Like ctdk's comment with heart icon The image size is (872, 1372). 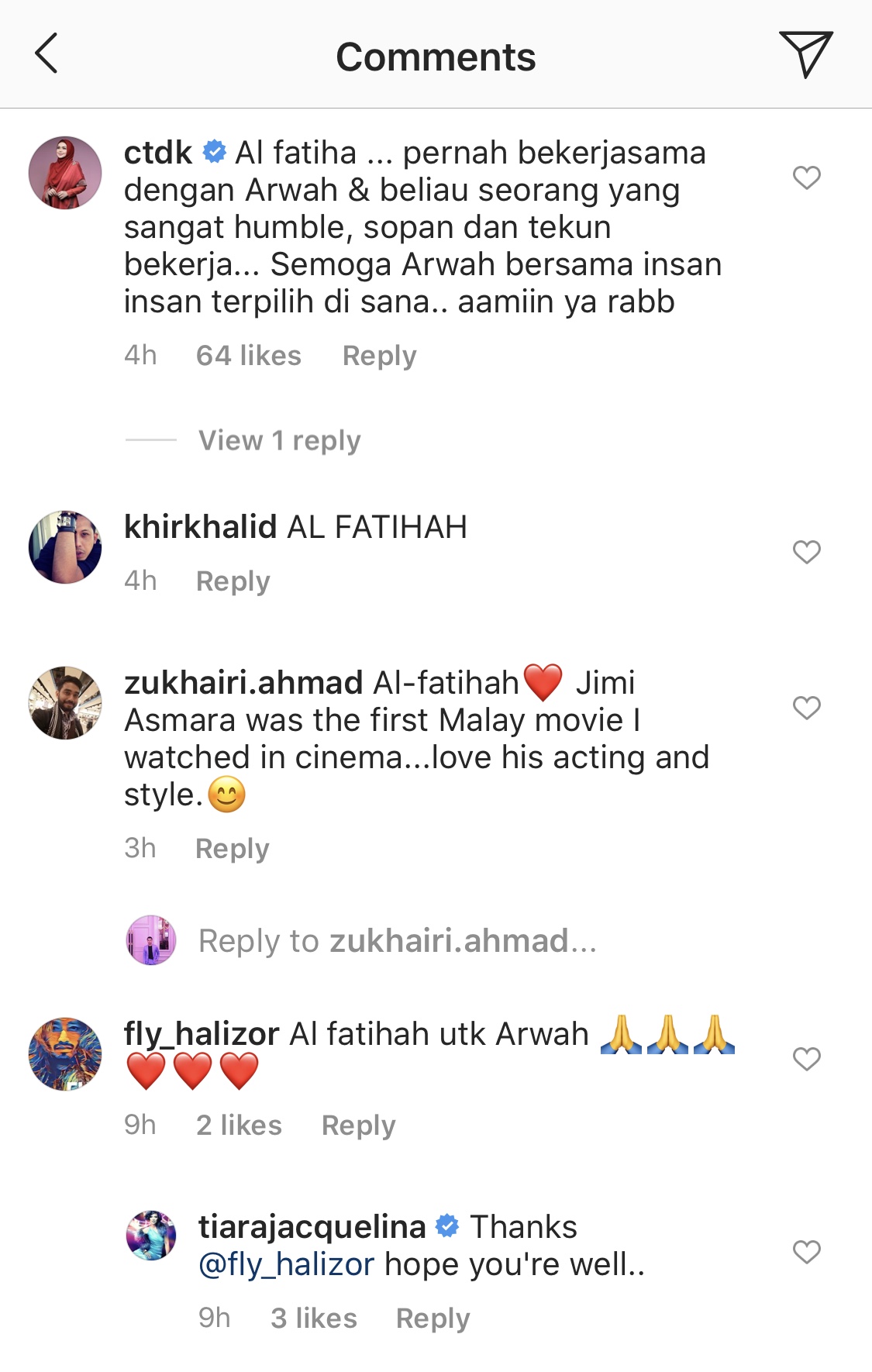tap(806, 178)
